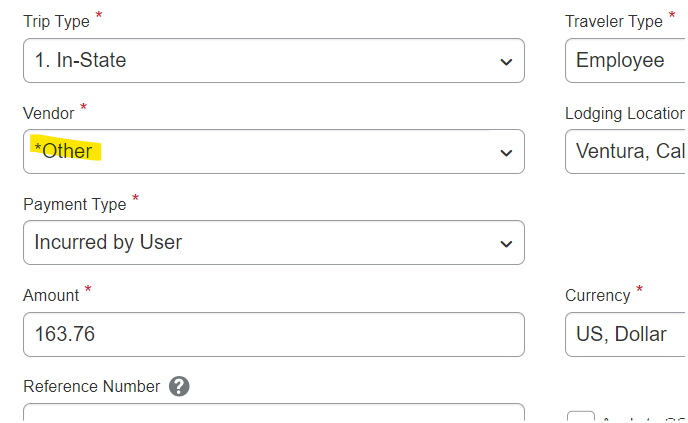
Task: Click the Currency field showing US, Dollar
Action: point(627,334)
